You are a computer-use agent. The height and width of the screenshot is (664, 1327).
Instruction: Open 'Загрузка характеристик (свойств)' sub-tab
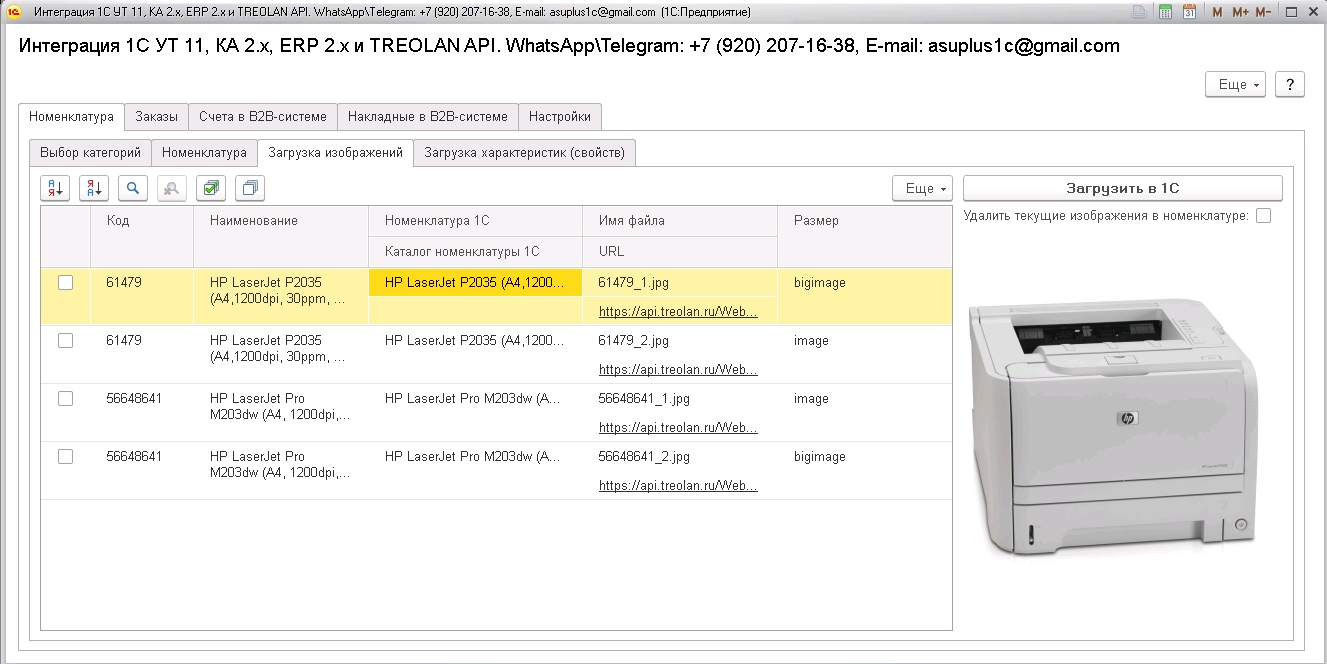(x=525, y=153)
